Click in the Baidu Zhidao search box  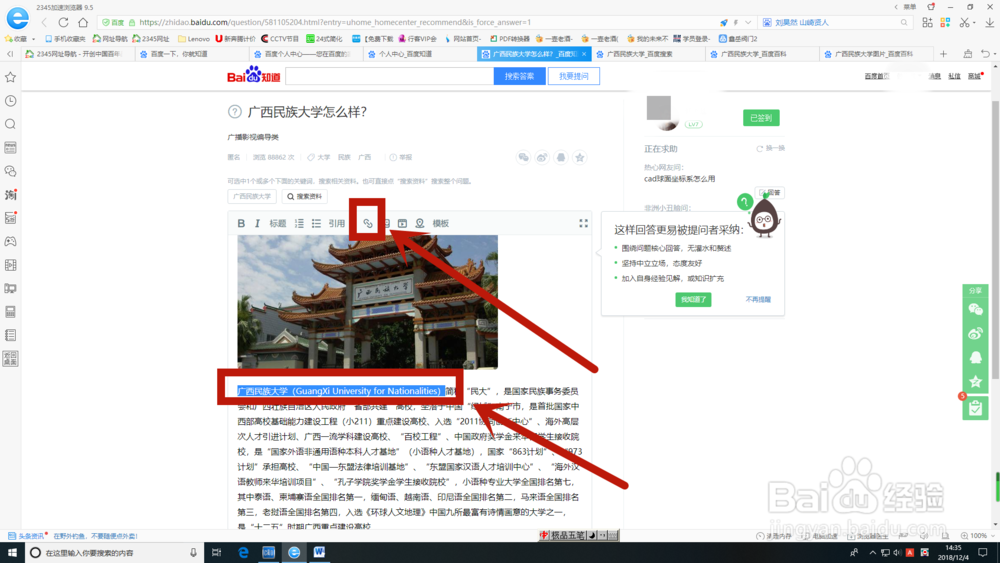[389, 76]
